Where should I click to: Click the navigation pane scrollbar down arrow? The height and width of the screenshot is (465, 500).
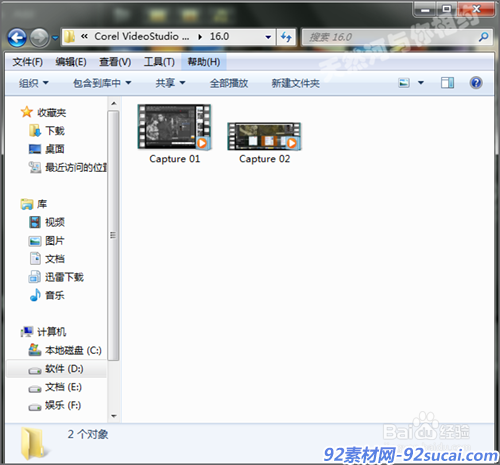tap(114, 416)
